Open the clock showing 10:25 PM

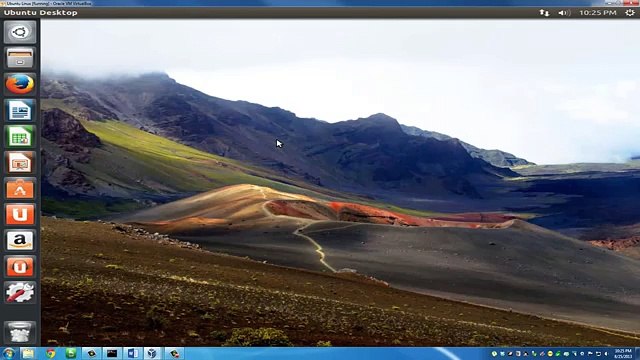point(598,13)
